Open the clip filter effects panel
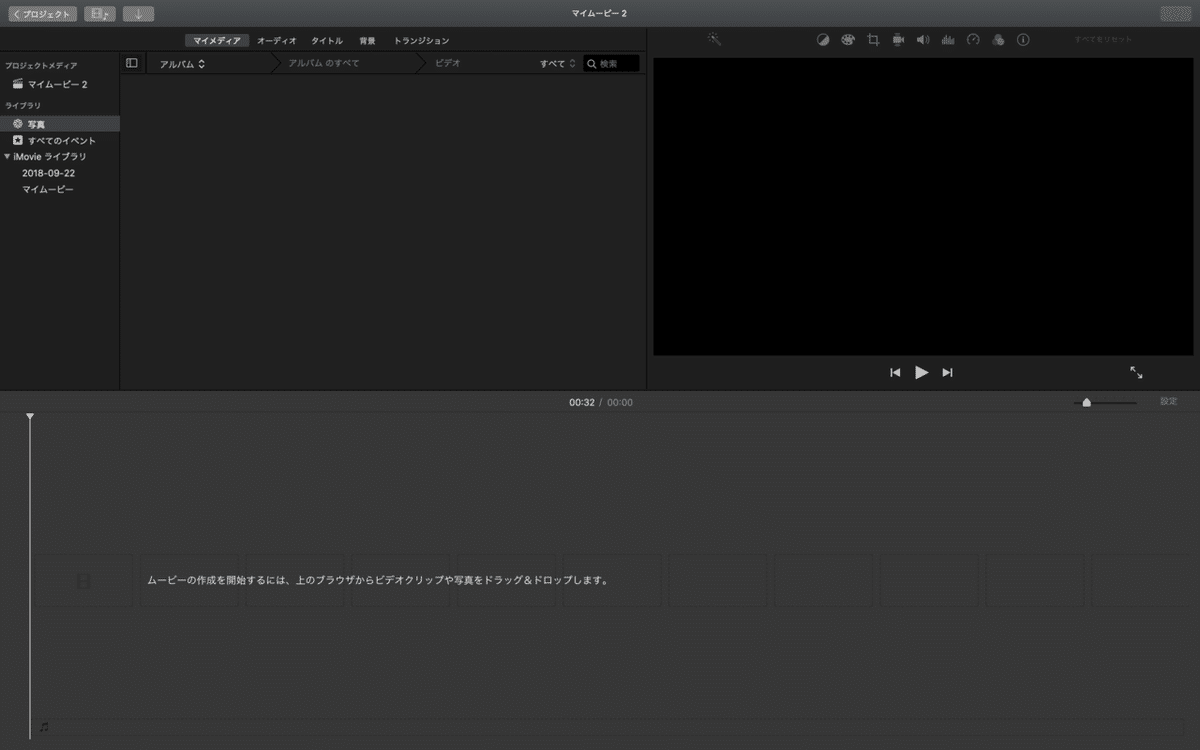Image resolution: width=1200 pixels, height=750 pixels. (x=997, y=40)
